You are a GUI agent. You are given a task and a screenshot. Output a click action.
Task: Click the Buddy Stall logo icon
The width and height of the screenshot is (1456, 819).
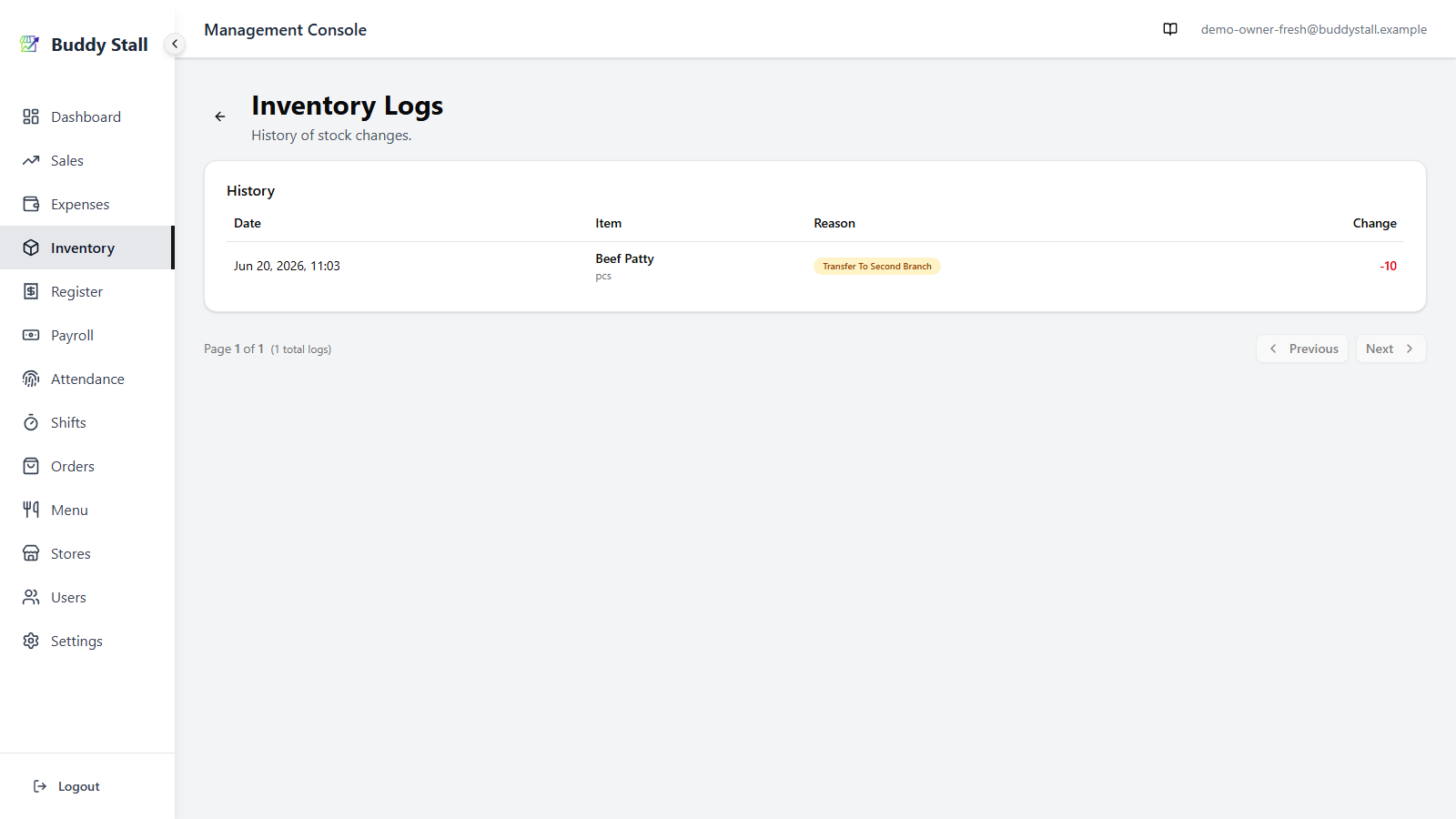(29, 44)
